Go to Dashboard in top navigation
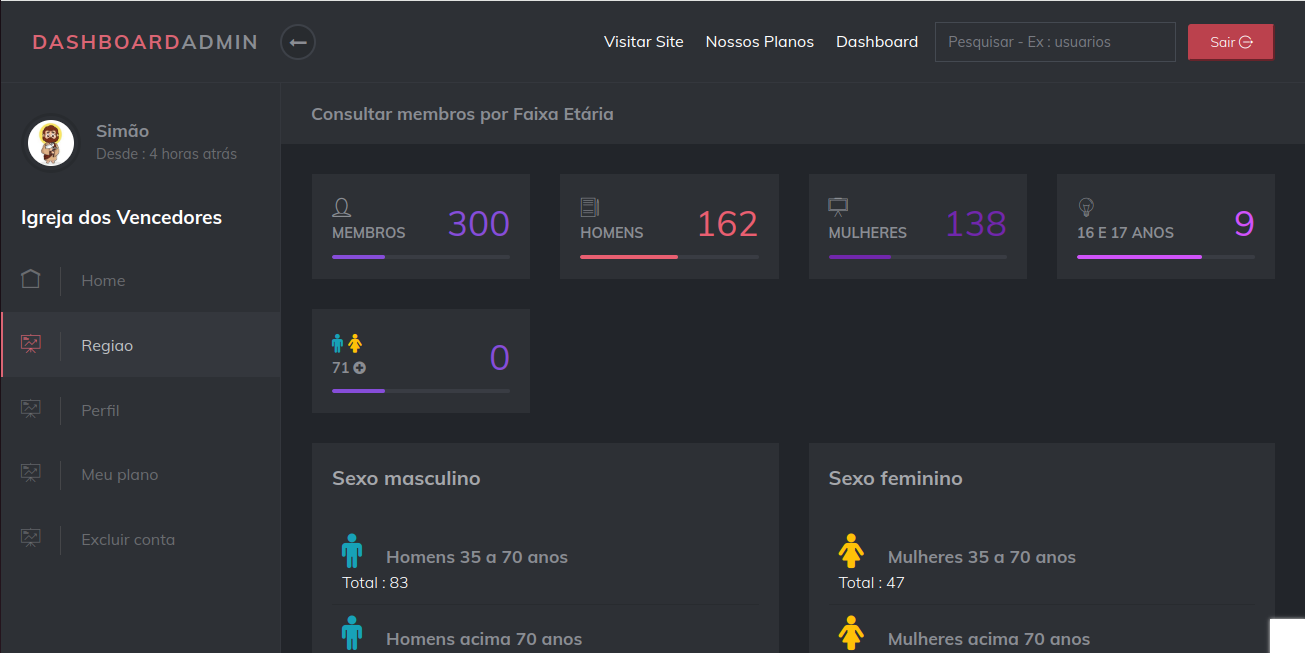The width and height of the screenshot is (1305, 653). tap(877, 42)
